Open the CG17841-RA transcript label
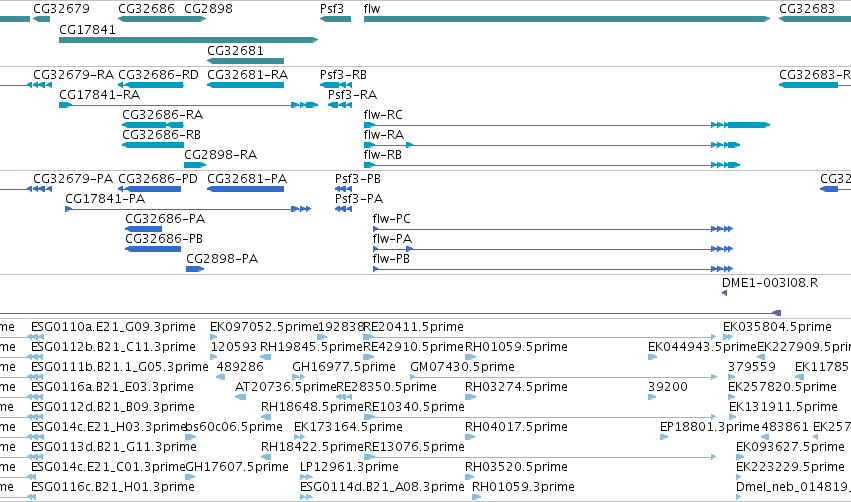Screen dimensions: 851x502 (99, 95)
